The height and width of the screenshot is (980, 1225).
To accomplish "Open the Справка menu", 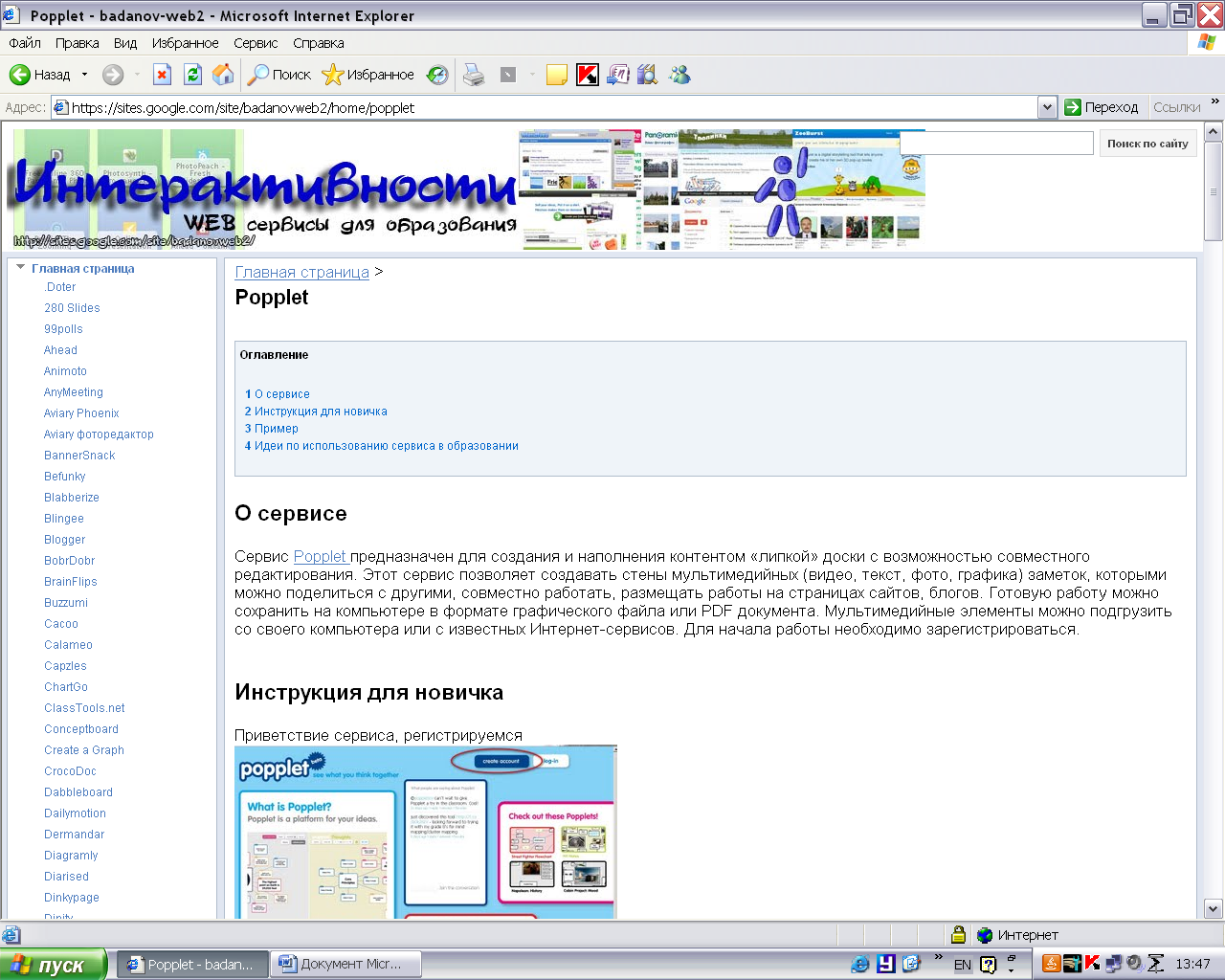I will pyautogui.click(x=319, y=43).
